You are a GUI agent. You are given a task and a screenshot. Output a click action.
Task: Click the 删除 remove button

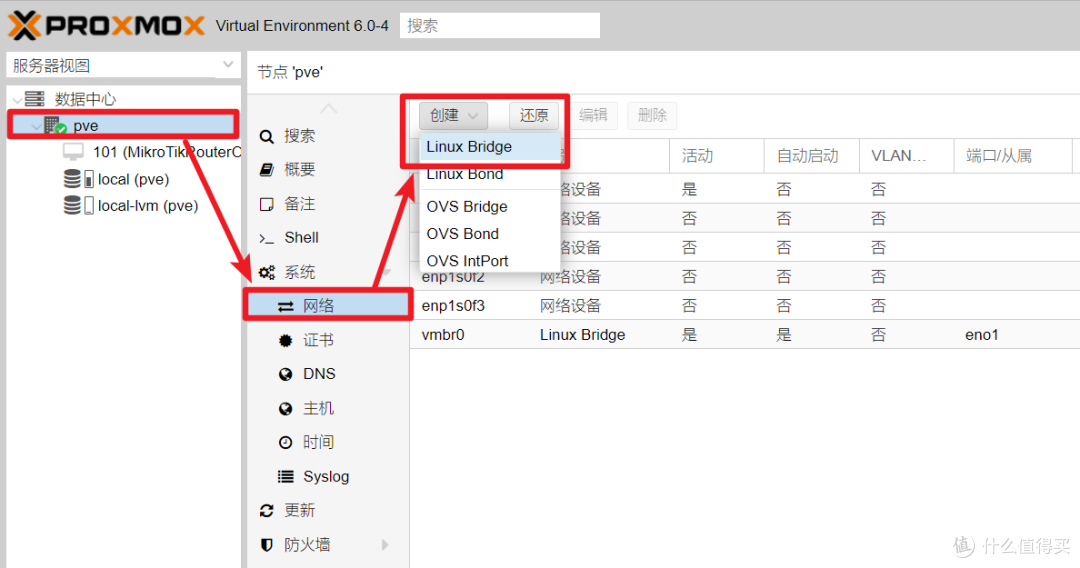tap(652, 115)
